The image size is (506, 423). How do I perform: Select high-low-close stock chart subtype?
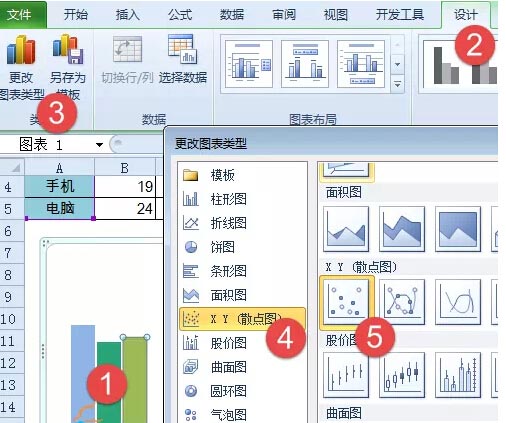346,375
